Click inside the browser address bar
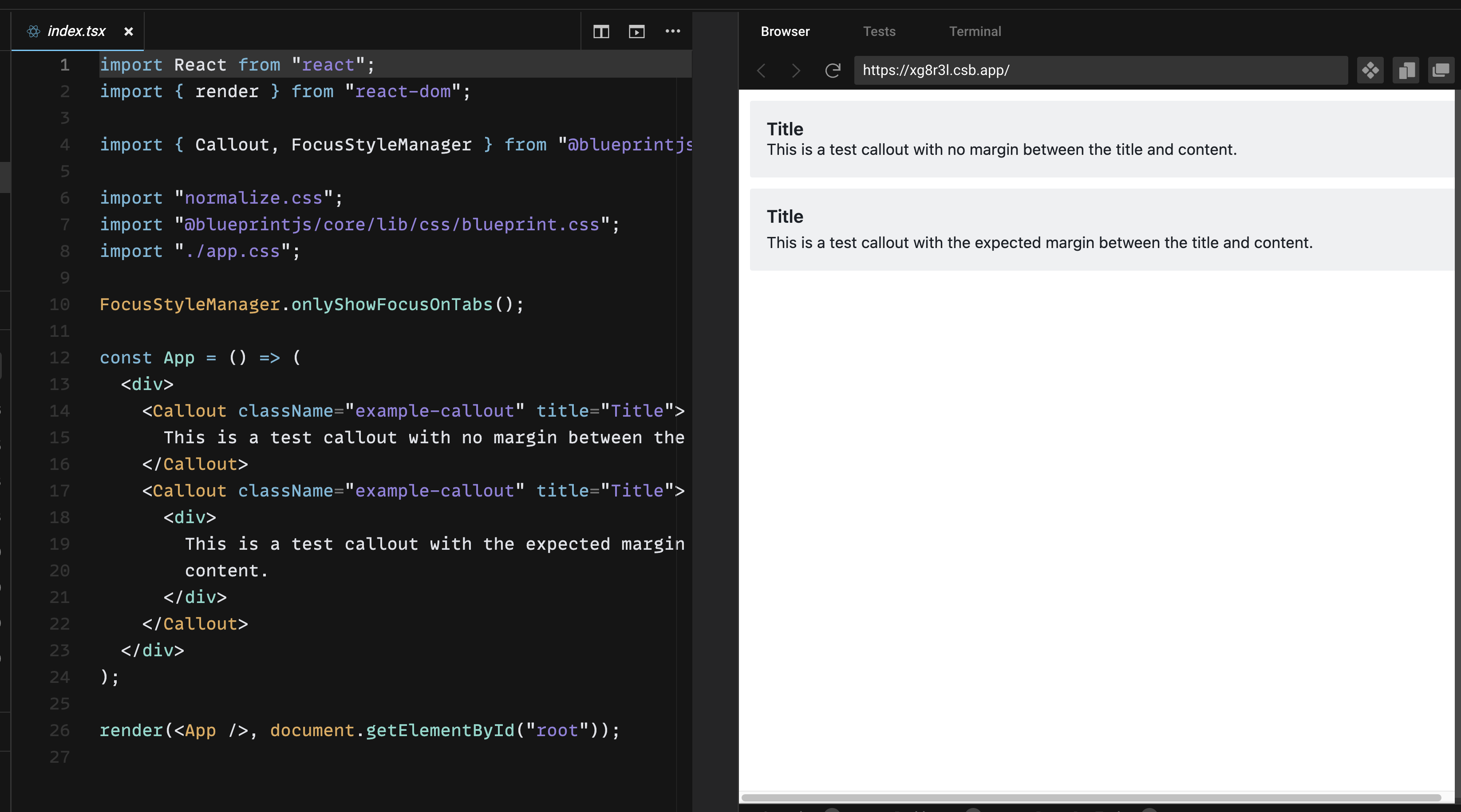The width and height of the screenshot is (1461, 812). 1100,70
